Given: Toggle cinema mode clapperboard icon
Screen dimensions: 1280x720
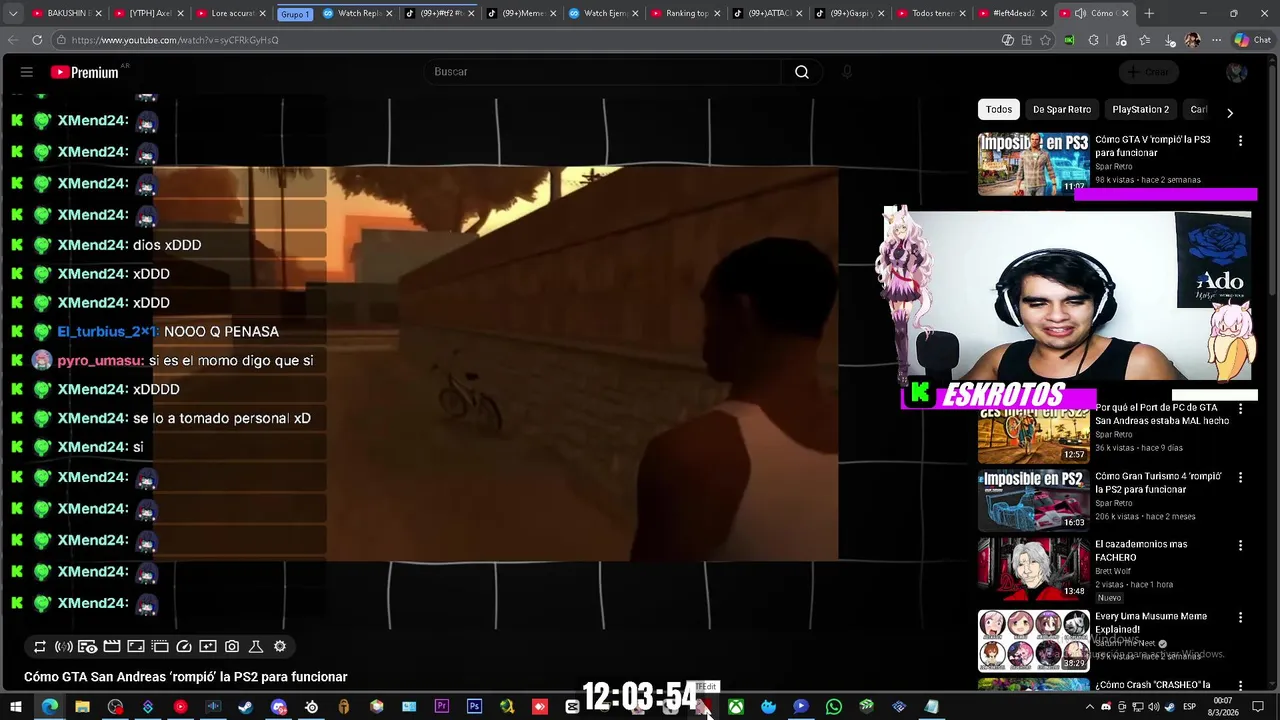Looking at the screenshot, I should tap(112, 647).
